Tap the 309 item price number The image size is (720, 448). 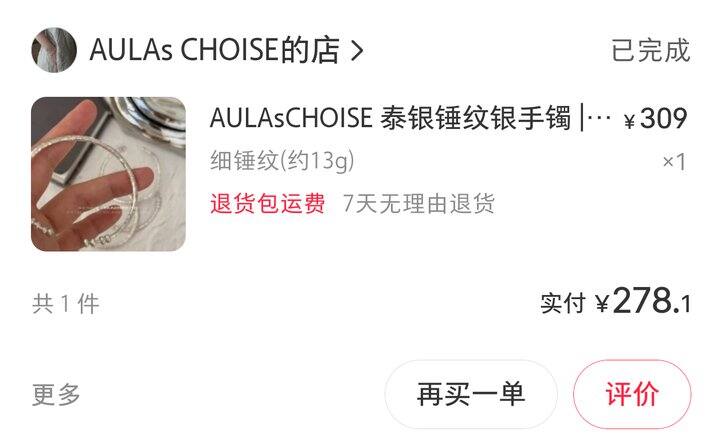tap(664, 118)
